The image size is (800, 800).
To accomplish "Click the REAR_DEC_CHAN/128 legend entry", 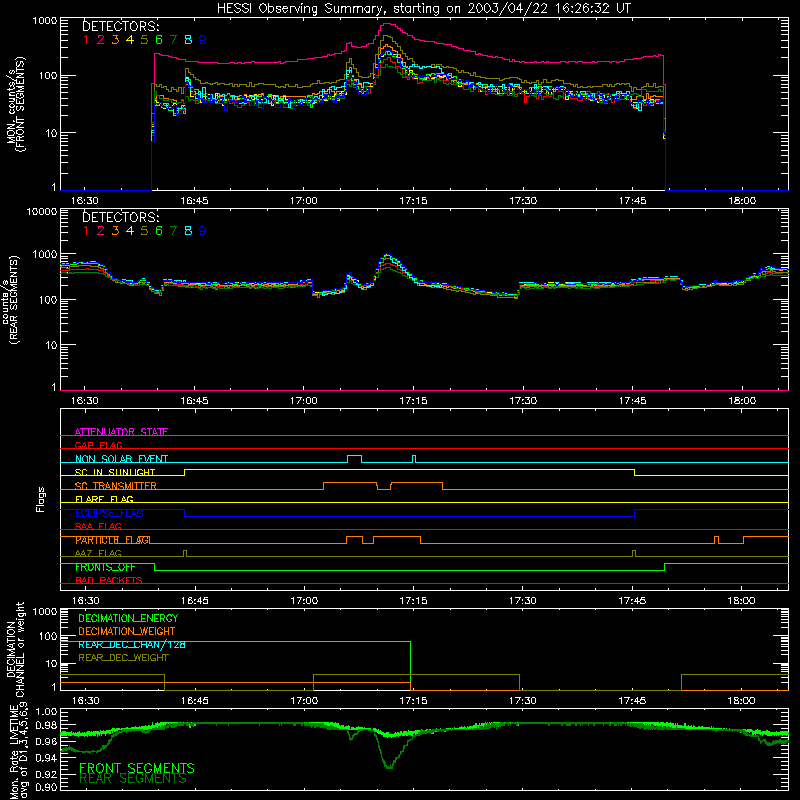I will [132, 645].
